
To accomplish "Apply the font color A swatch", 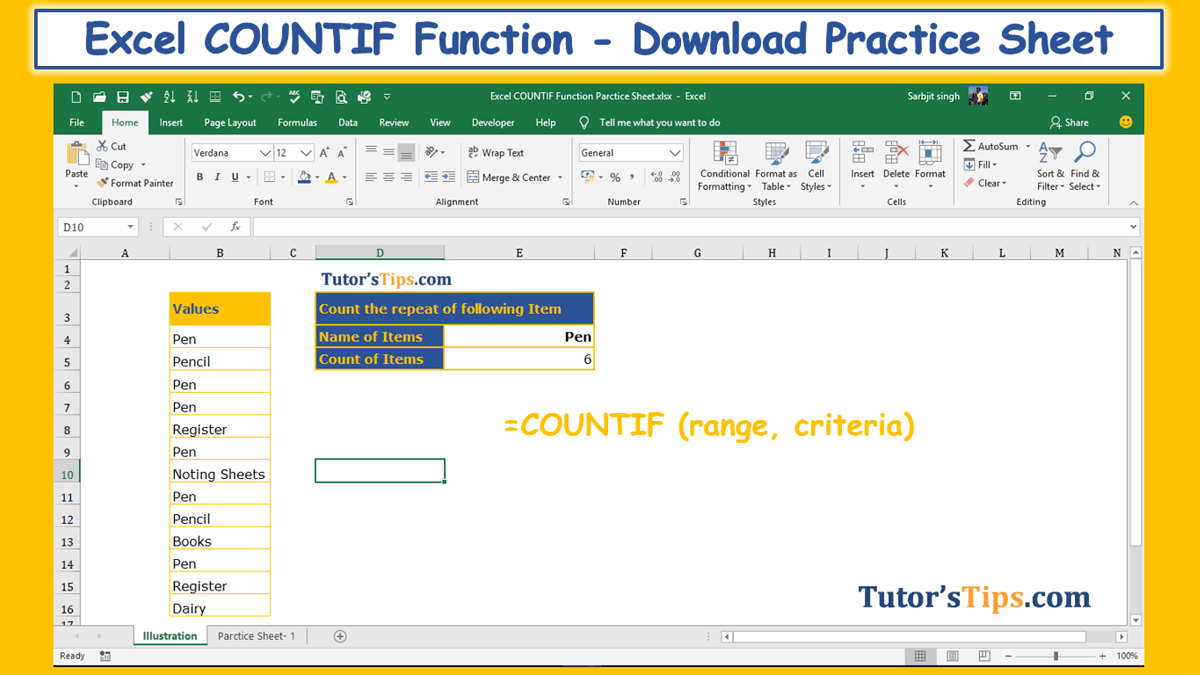I will (x=332, y=177).
